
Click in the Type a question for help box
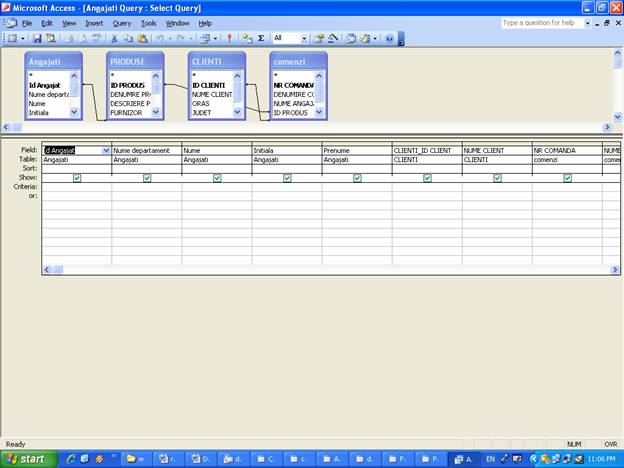coord(542,23)
